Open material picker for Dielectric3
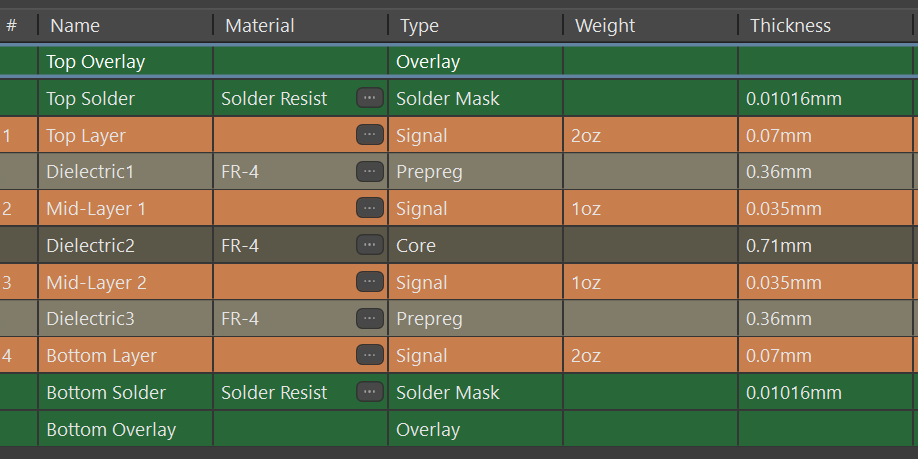This screenshot has height=459, width=918. [x=369, y=318]
